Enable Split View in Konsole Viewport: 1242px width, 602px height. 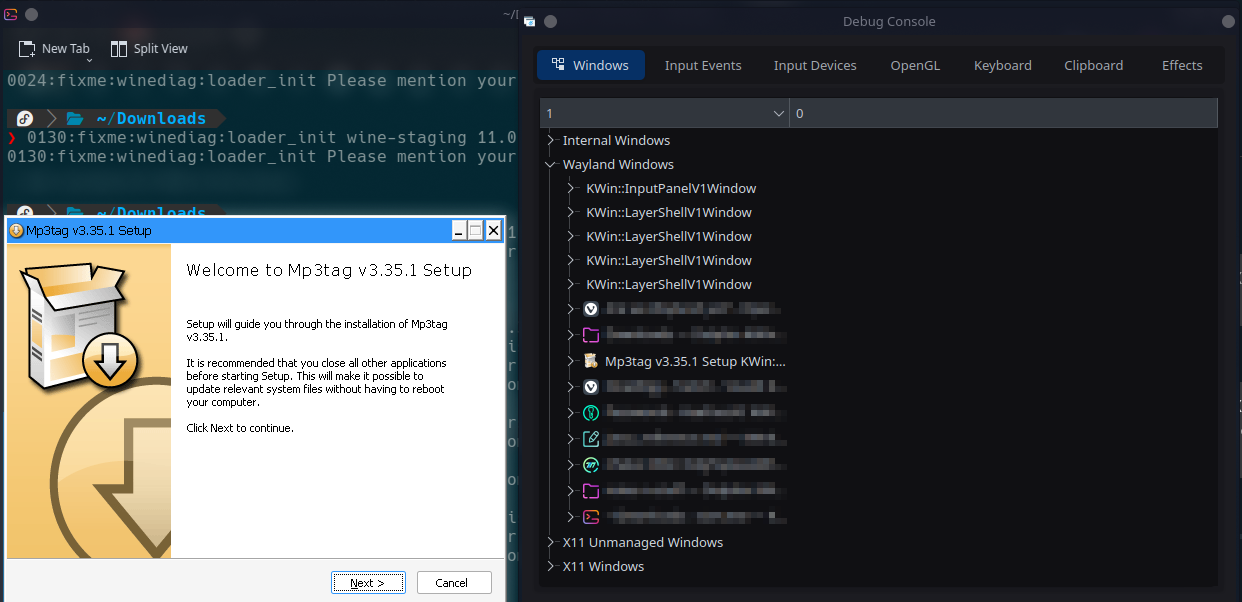point(149,48)
